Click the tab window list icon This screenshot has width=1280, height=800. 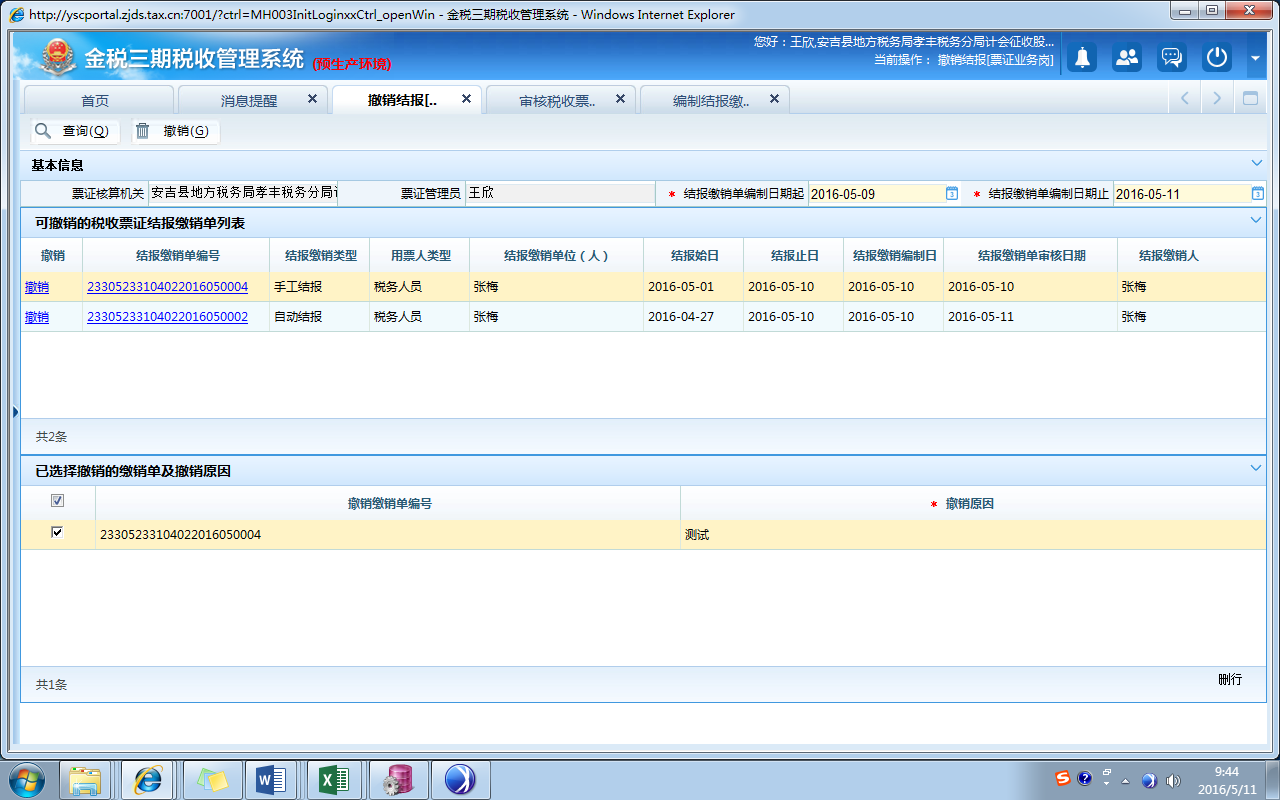(1249, 99)
